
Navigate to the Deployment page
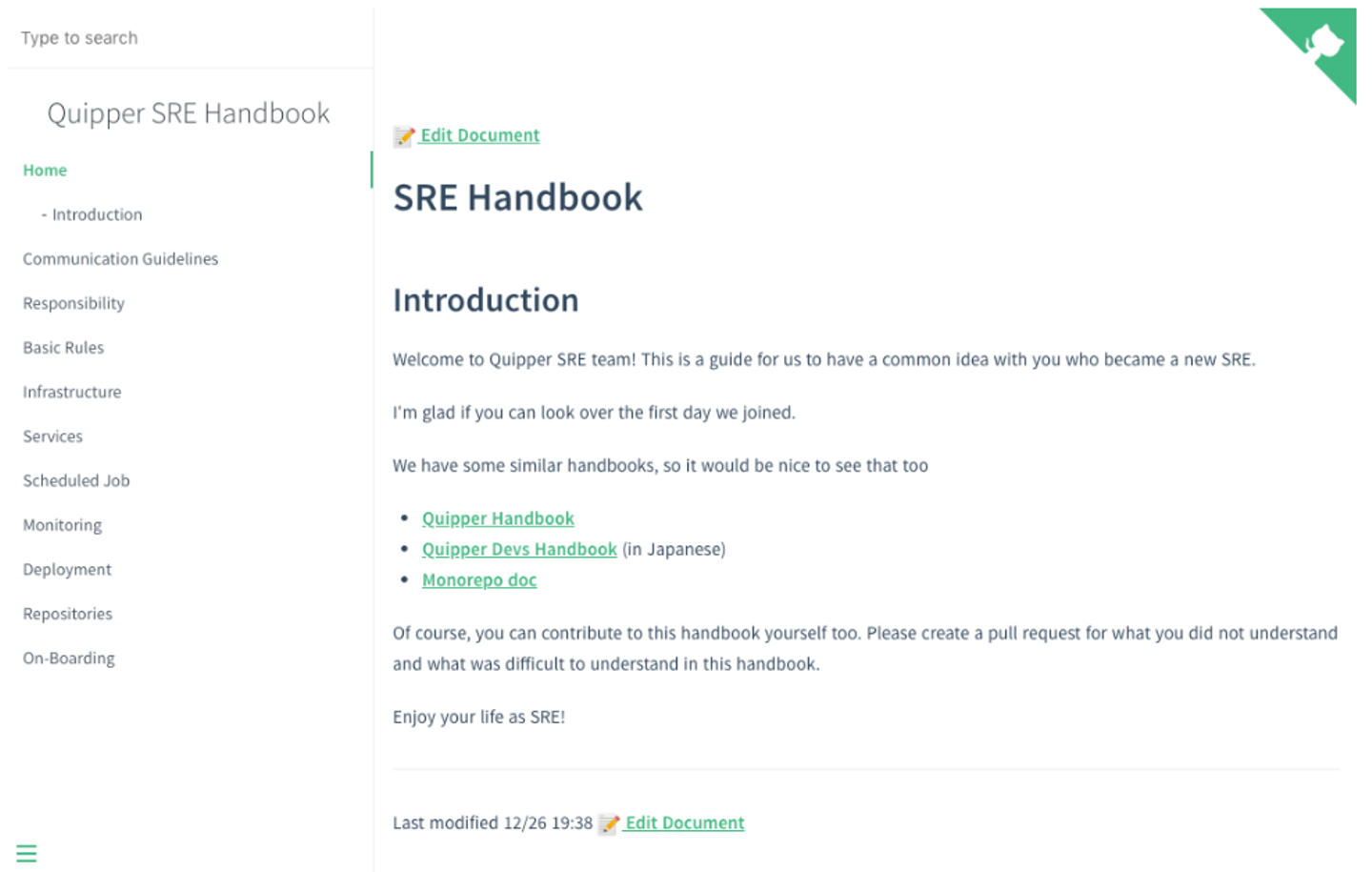click(x=67, y=569)
